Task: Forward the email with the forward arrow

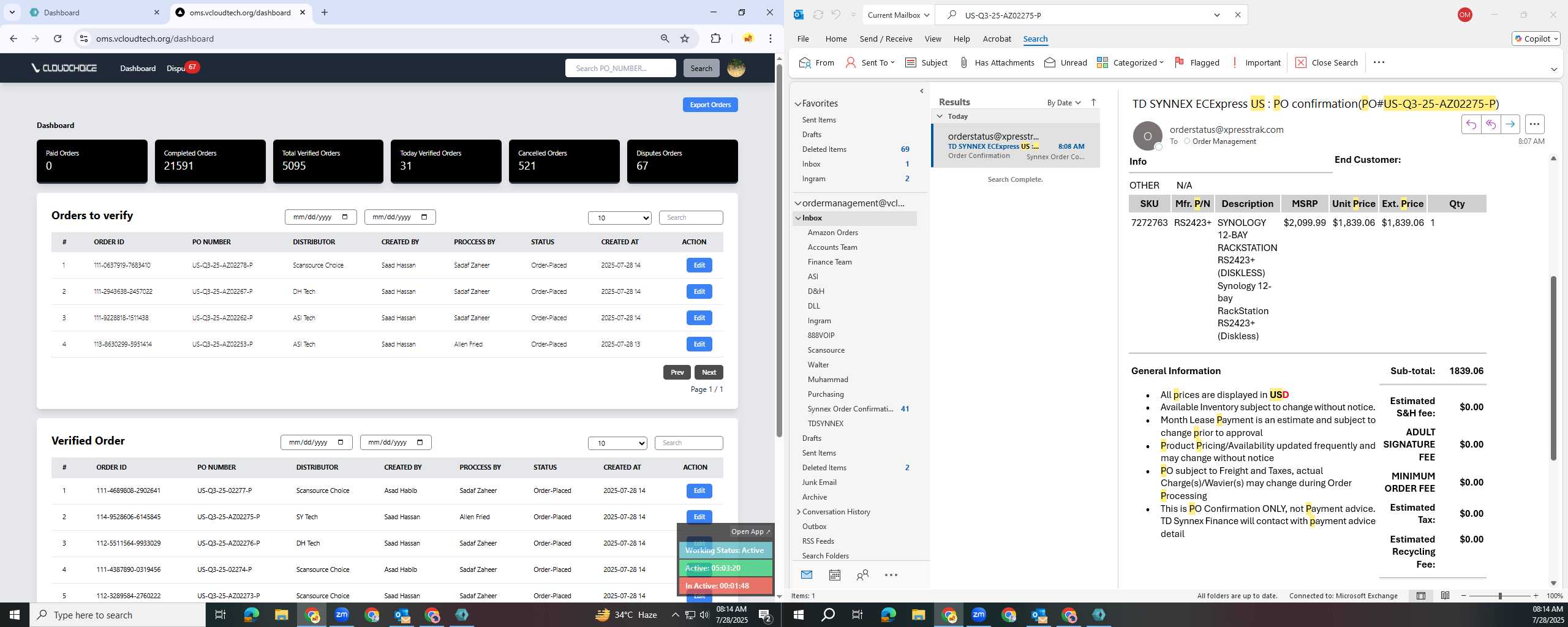Action: (1510, 124)
